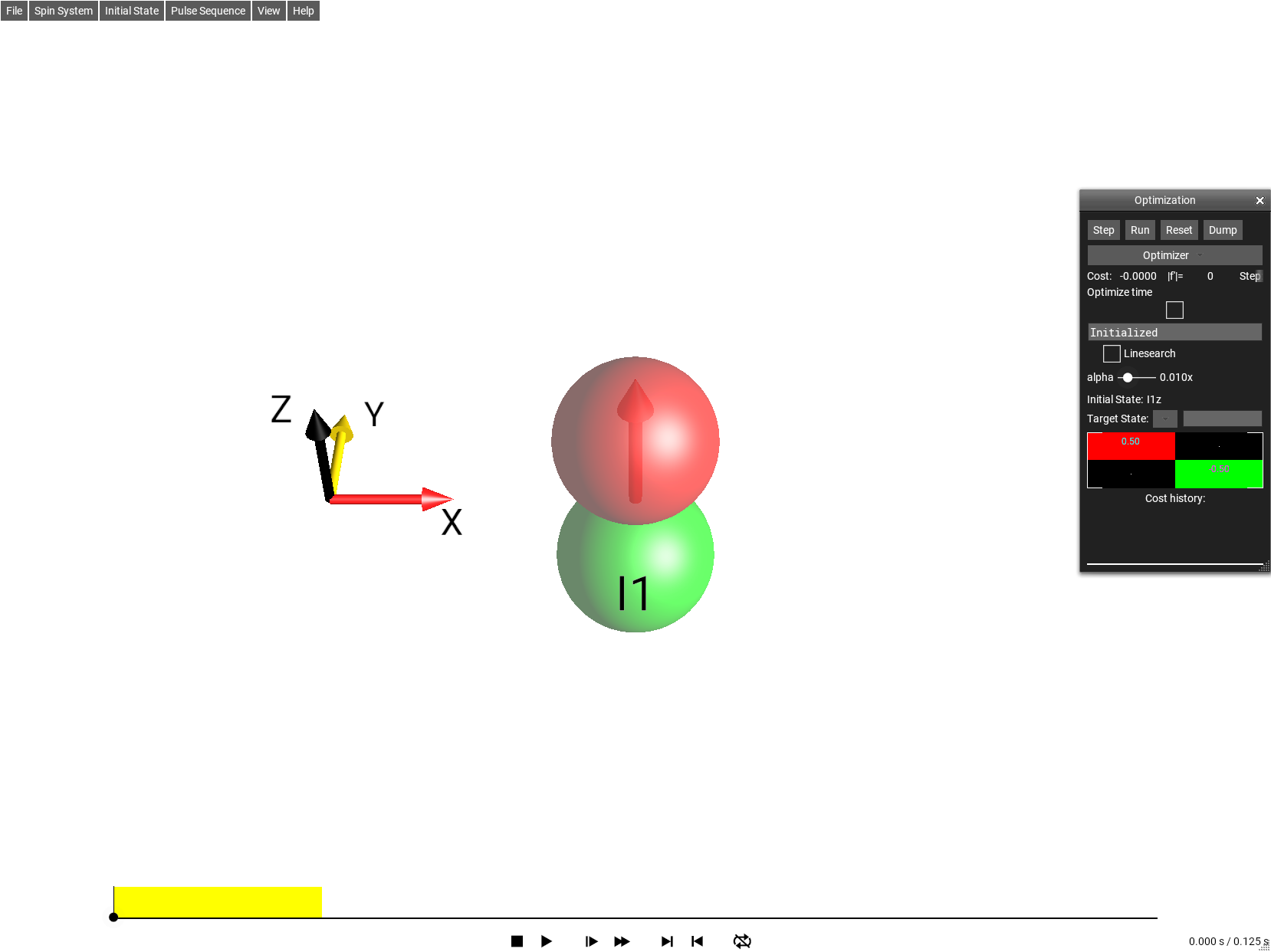Click the alpha value 0.010x
The height and width of the screenshot is (952, 1271).
click(1176, 377)
